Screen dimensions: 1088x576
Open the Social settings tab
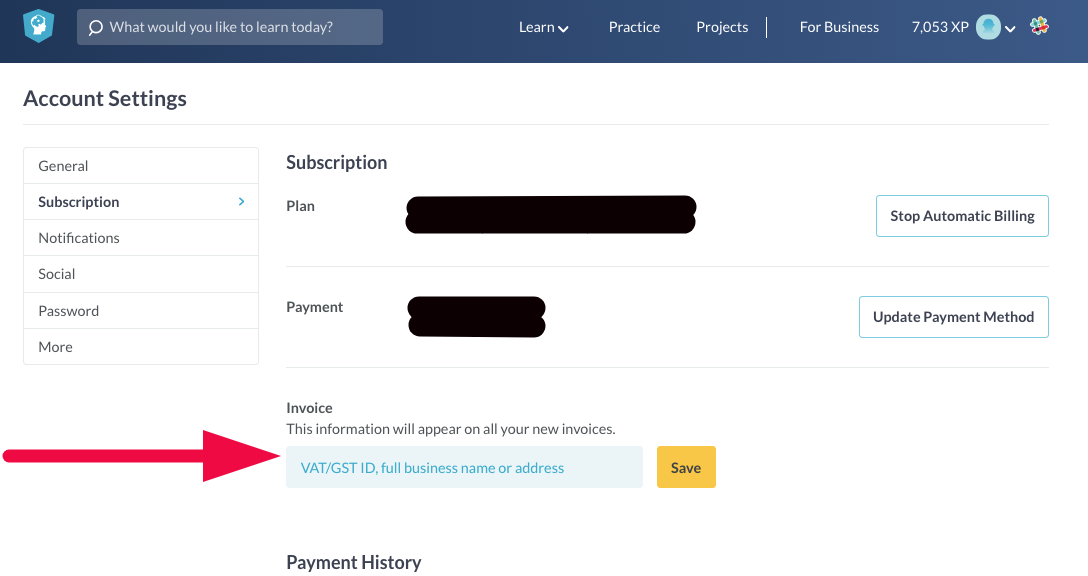click(57, 274)
